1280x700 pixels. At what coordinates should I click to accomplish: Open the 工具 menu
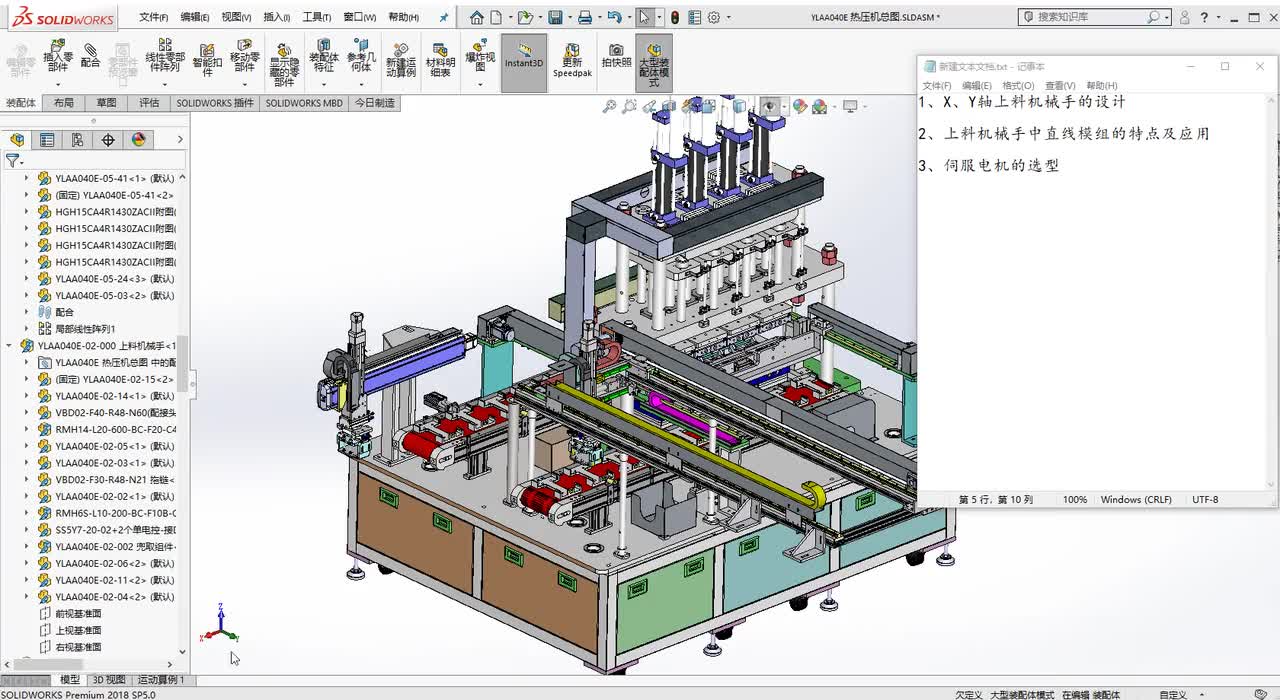(317, 17)
